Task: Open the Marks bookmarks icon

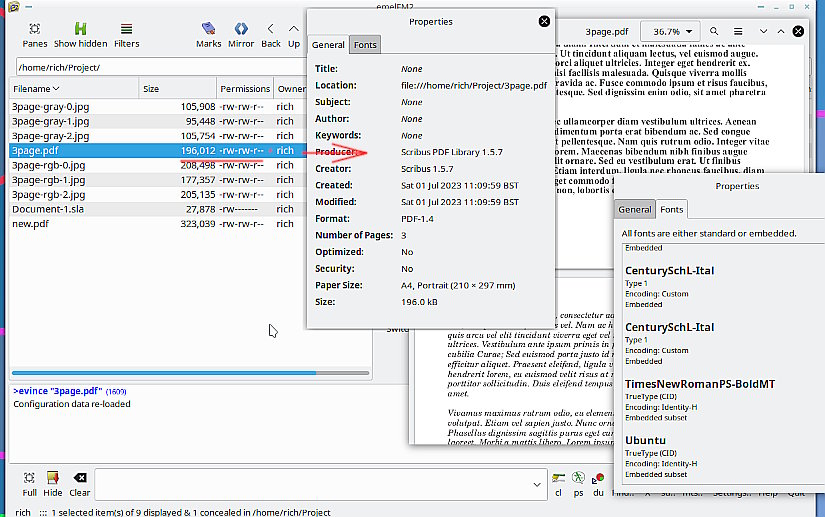Action: 209,34
